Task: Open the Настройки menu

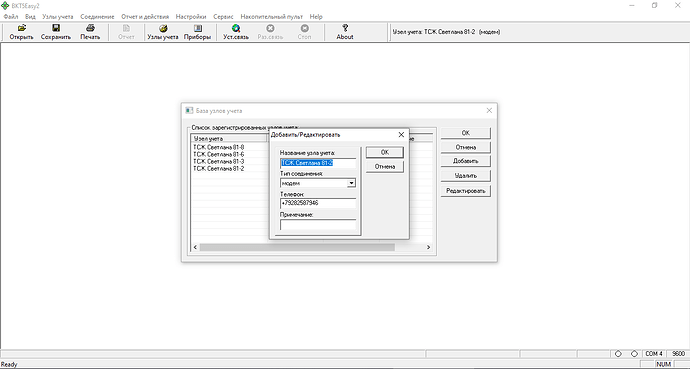Action: click(x=191, y=17)
